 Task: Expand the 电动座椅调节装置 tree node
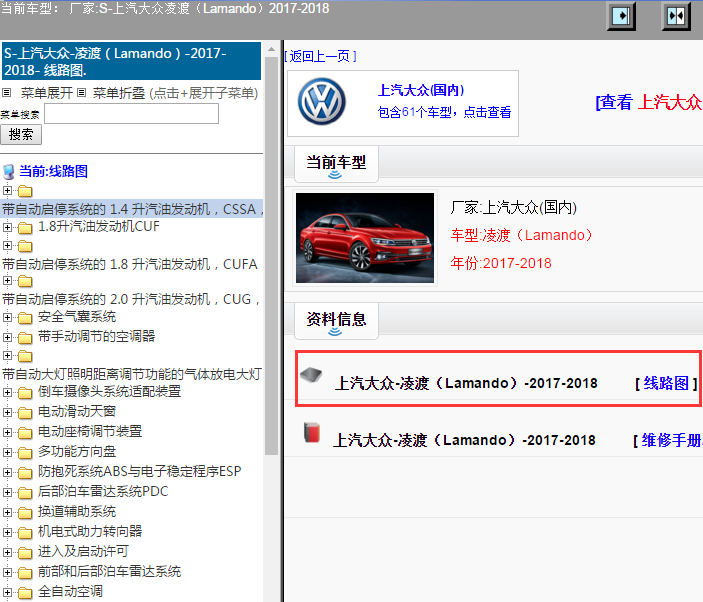tap(7, 432)
